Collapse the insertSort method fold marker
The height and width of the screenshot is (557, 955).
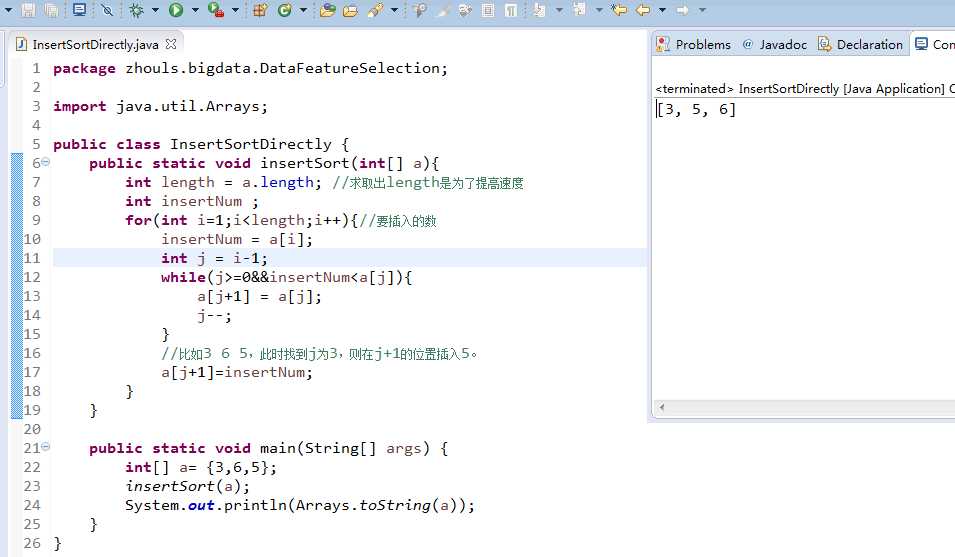(46, 162)
